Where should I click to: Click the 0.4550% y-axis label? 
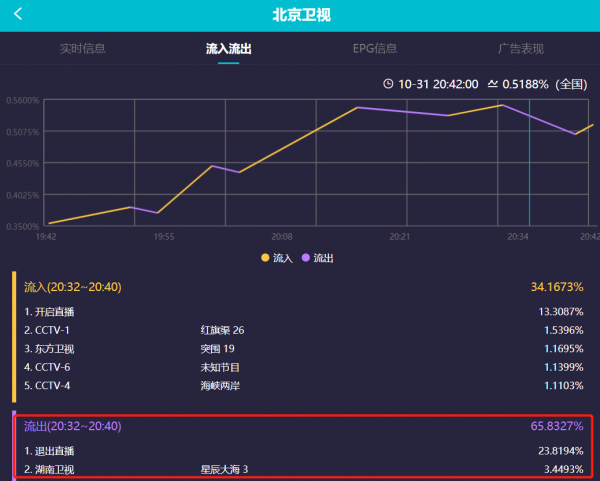[x=23, y=163]
